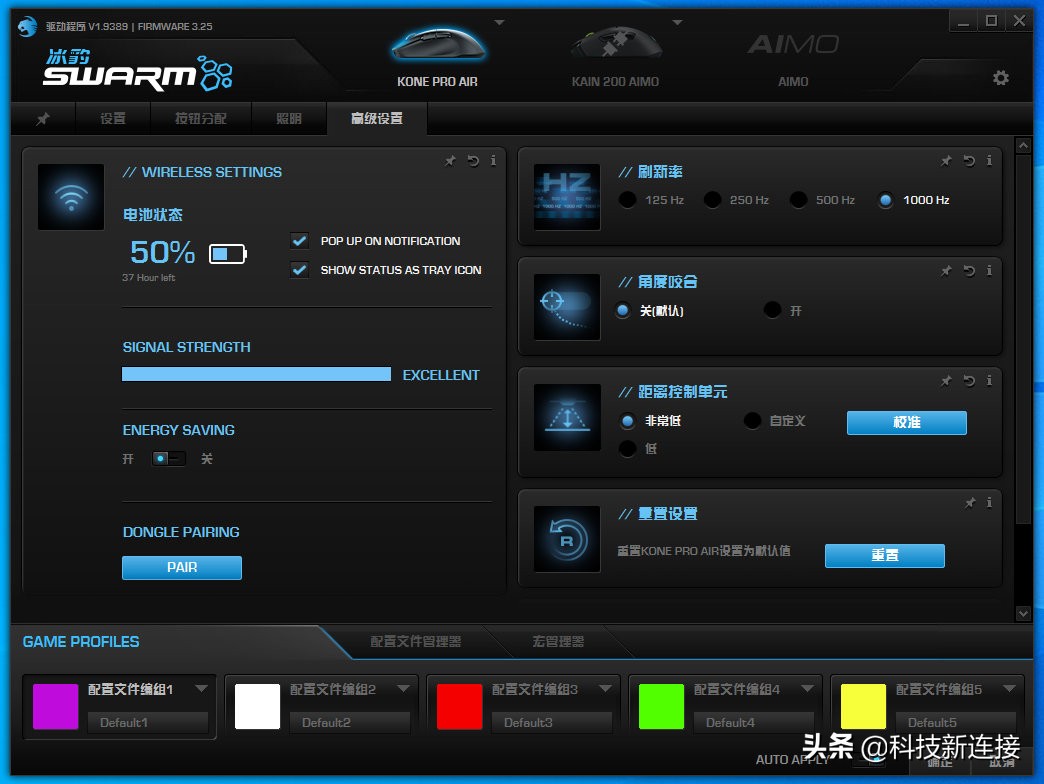
Task: Click the lift-off distance control icon
Action: point(567,417)
